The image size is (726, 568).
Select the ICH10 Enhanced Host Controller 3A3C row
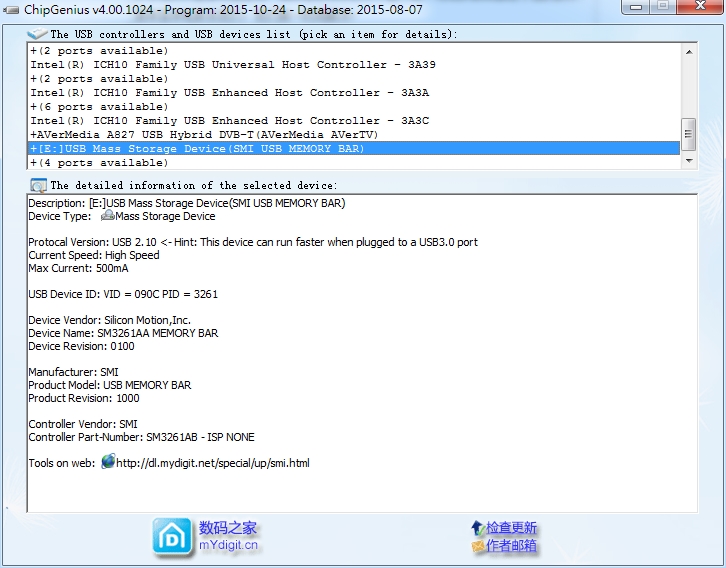point(354,120)
